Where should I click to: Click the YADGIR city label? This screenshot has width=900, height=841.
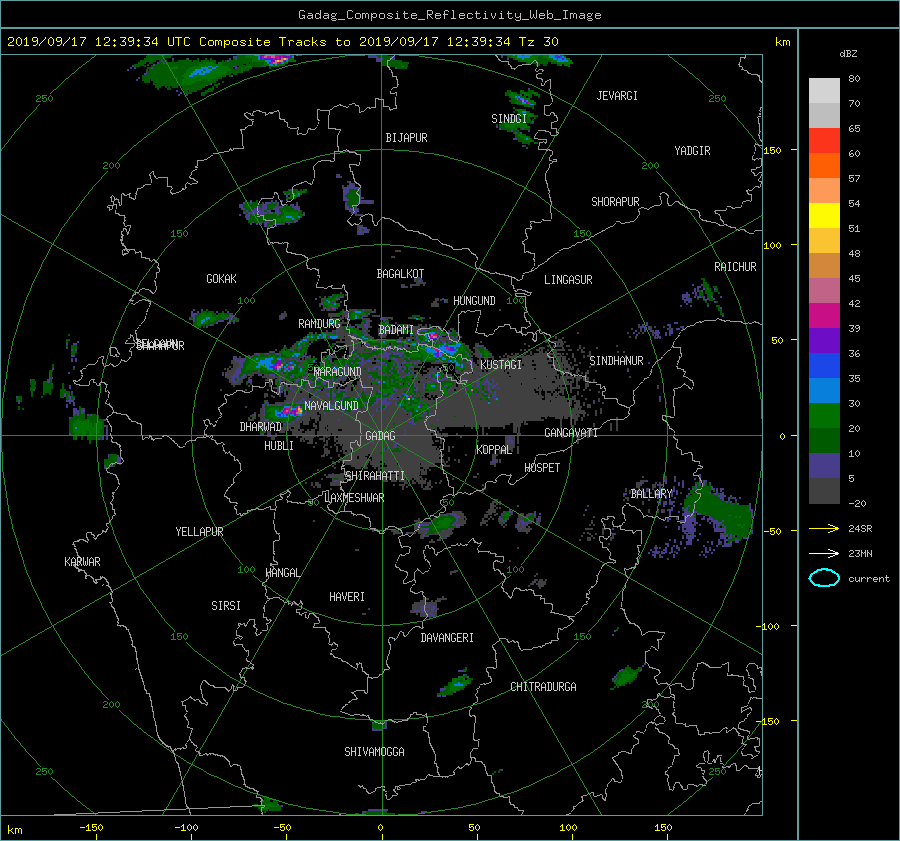pyautogui.click(x=692, y=151)
